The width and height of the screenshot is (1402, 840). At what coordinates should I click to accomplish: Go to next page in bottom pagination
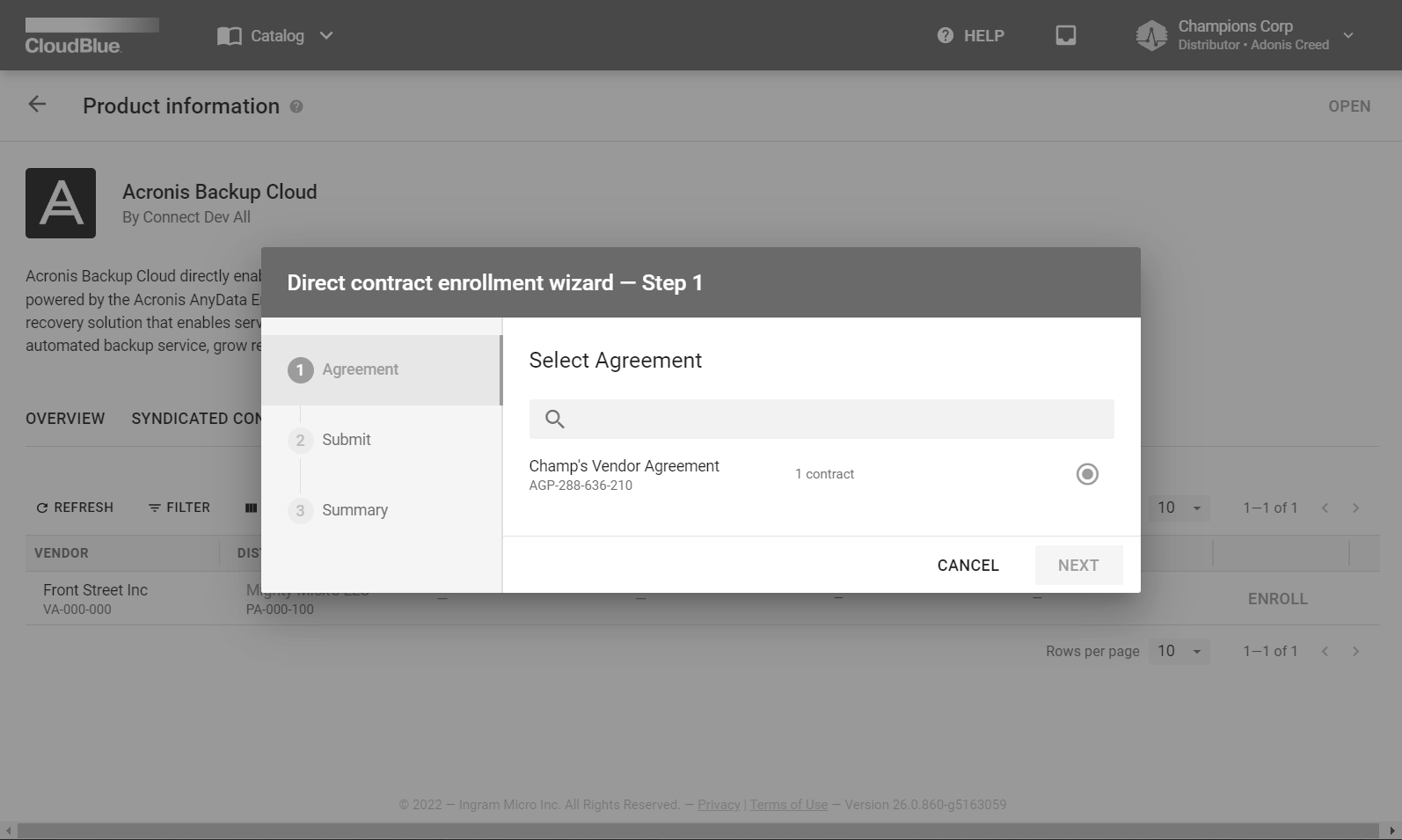tap(1355, 651)
